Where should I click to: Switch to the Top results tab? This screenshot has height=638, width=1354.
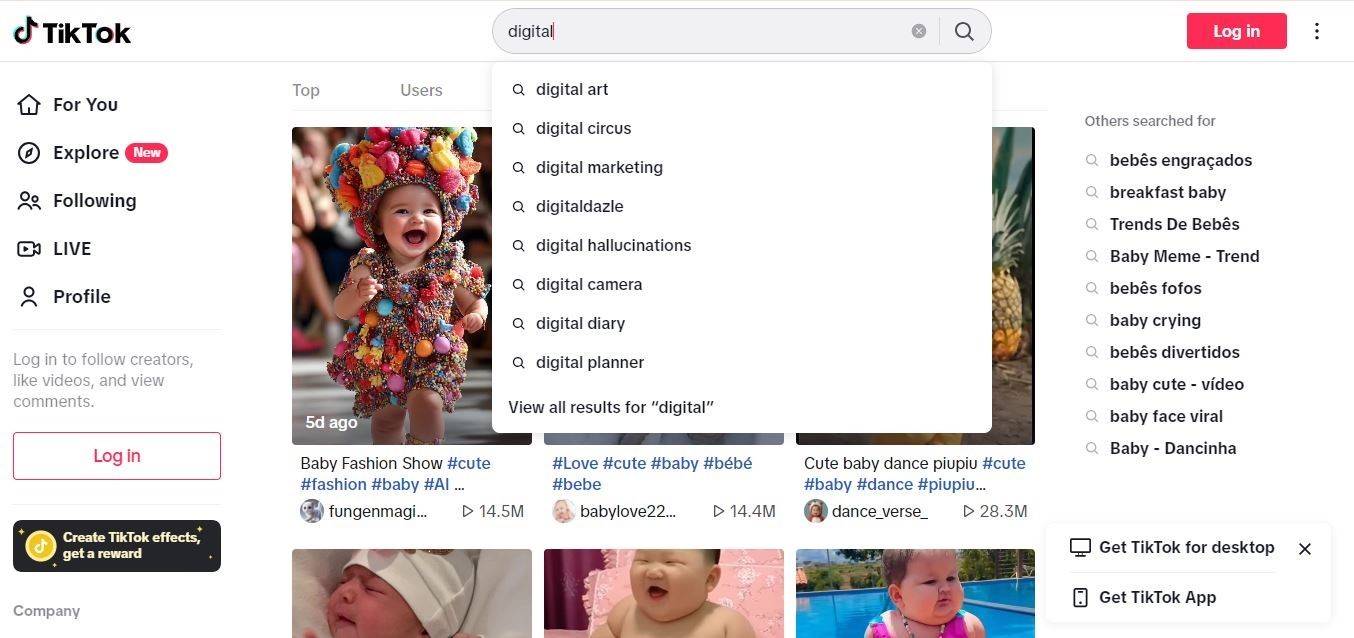coord(306,91)
